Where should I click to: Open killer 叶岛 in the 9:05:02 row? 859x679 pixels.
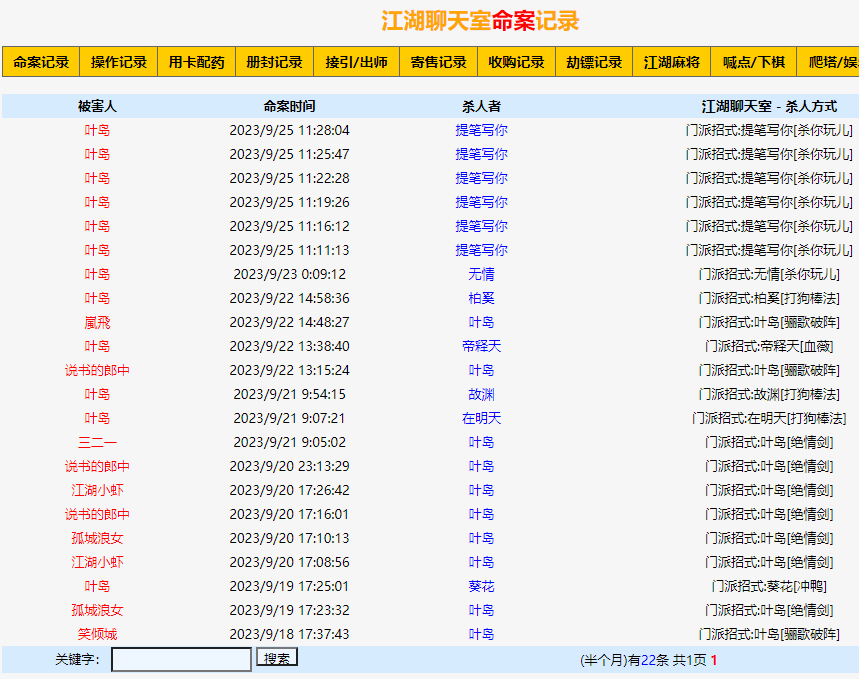[x=482, y=442]
